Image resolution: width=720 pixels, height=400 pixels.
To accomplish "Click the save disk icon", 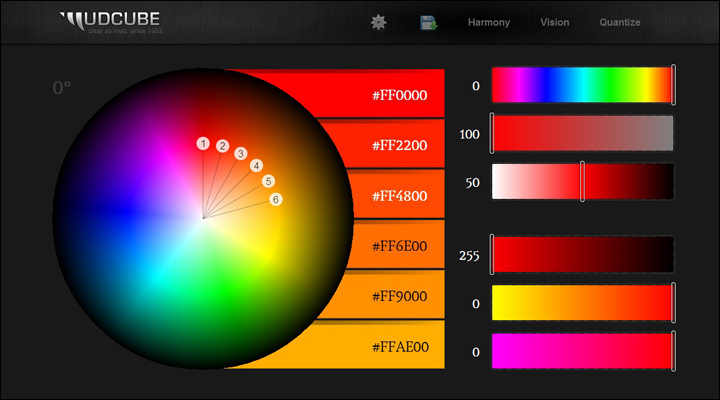I will [x=429, y=22].
